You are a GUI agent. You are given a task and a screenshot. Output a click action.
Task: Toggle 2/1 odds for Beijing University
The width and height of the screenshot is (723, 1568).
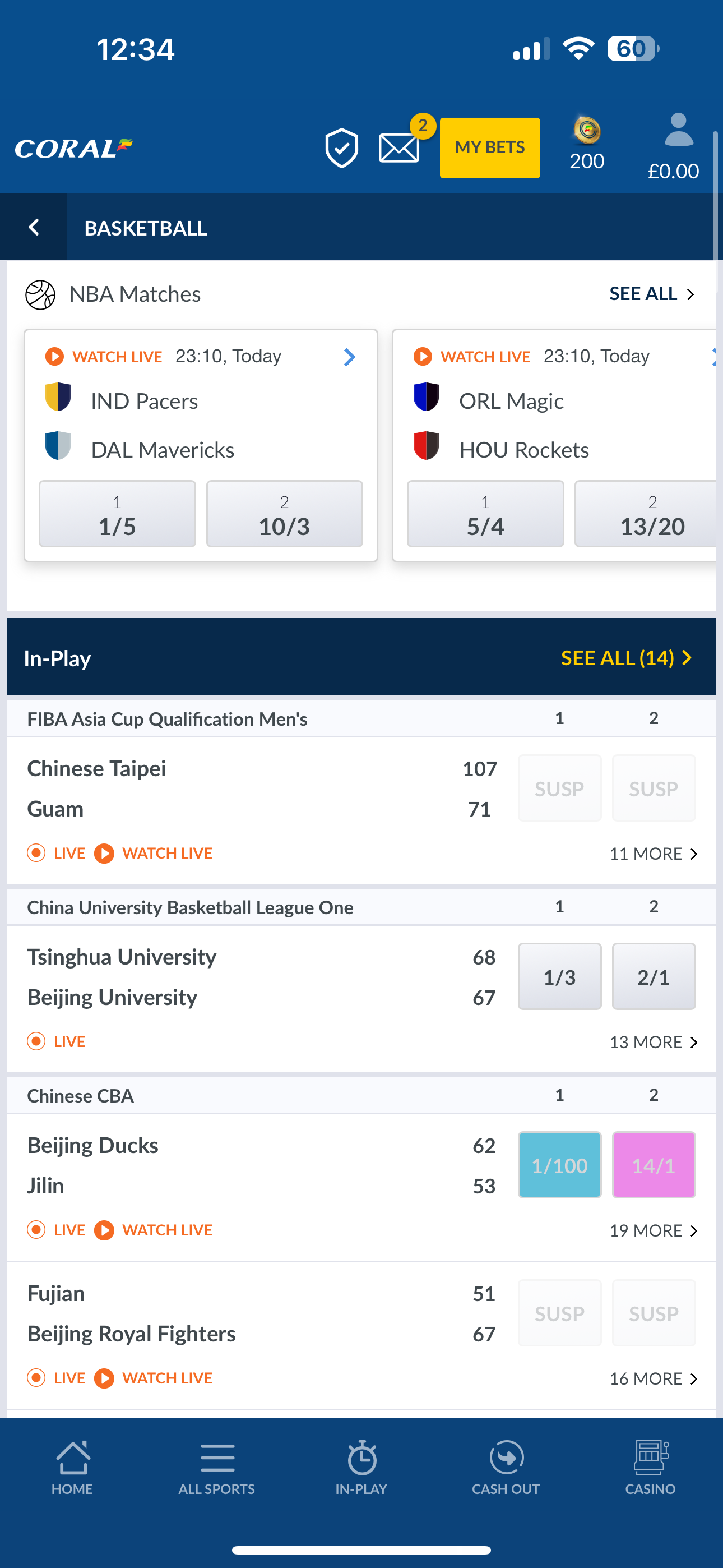pyautogui.click(x=653, y=976)
